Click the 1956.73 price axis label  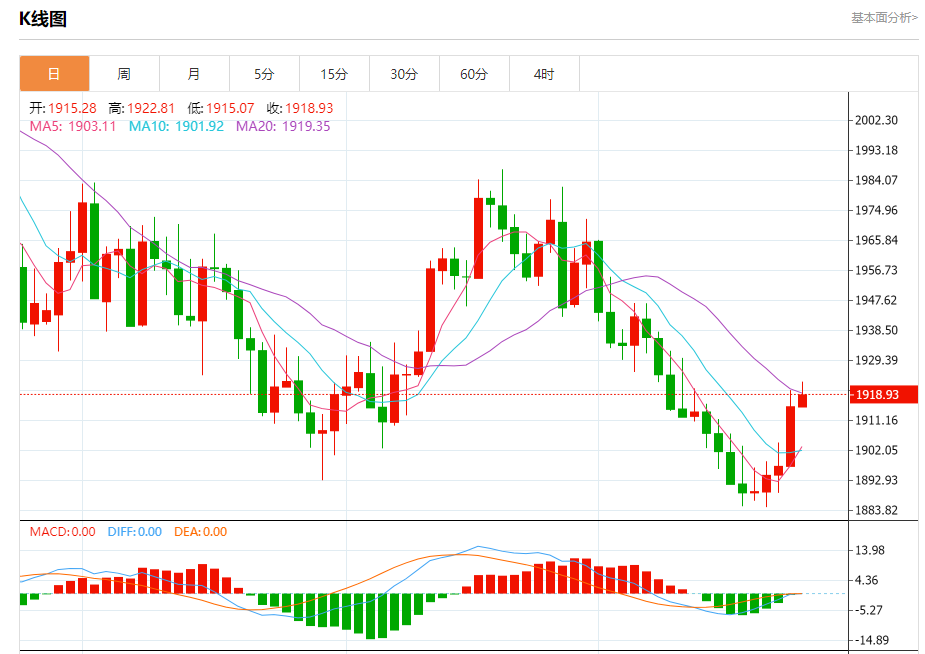tap(877, 270)
